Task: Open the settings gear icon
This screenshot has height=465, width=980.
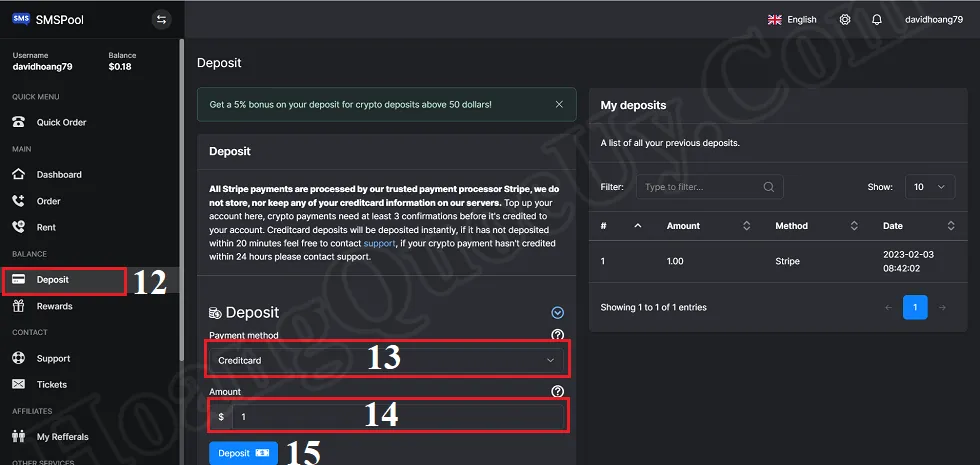Action: 845,19
